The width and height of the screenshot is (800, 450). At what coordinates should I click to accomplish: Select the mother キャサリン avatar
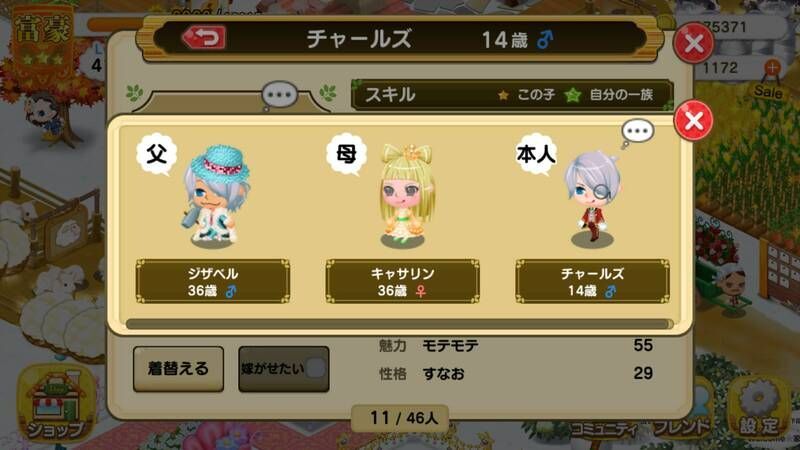407,196
